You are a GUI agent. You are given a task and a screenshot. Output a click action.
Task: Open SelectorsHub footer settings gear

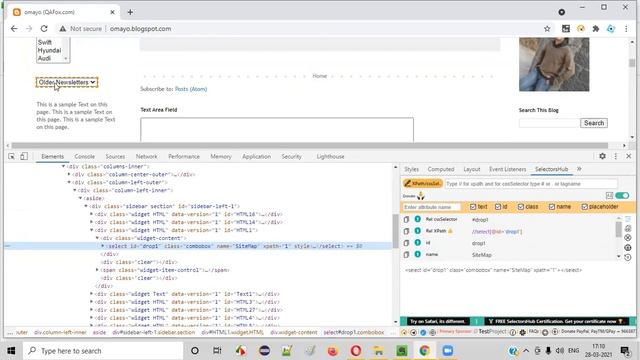pos(522,332)
